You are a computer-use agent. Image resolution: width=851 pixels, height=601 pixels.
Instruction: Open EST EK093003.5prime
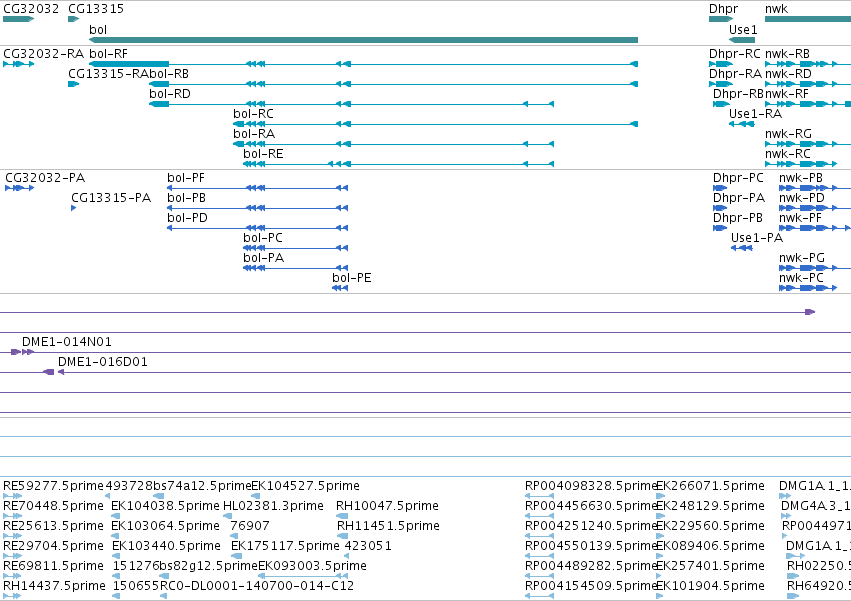pyautogui.click(x=312, y=566)
